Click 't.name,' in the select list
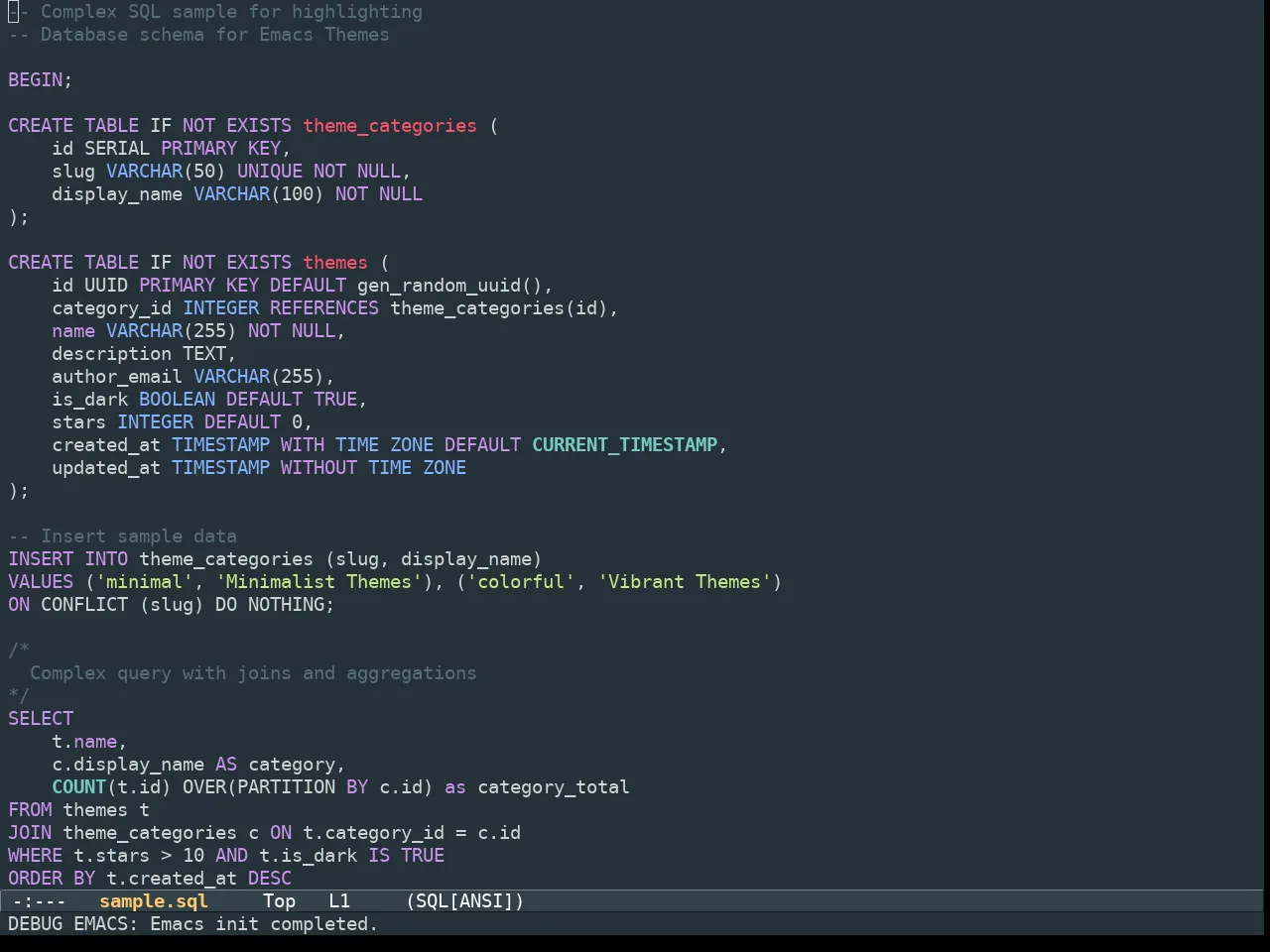The height and width of the screenshot is (952, 1270). click(x=89, y=741)
